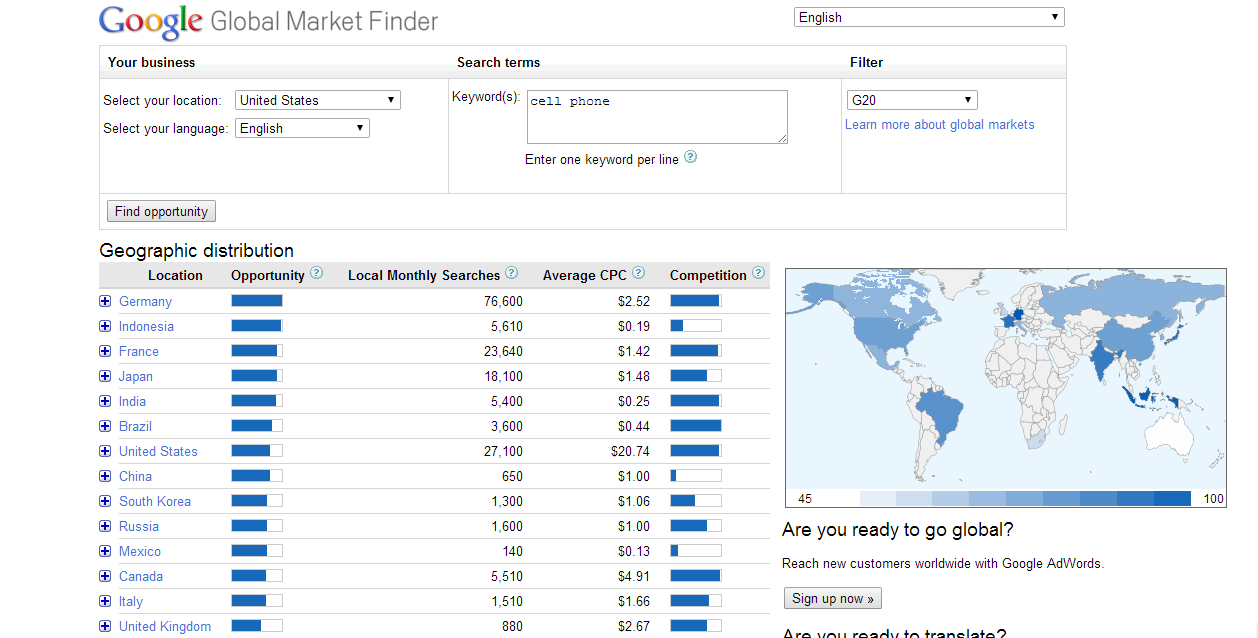Open the India location link
Viewport: 1258px width, 638px height.
tap(132, 401)
